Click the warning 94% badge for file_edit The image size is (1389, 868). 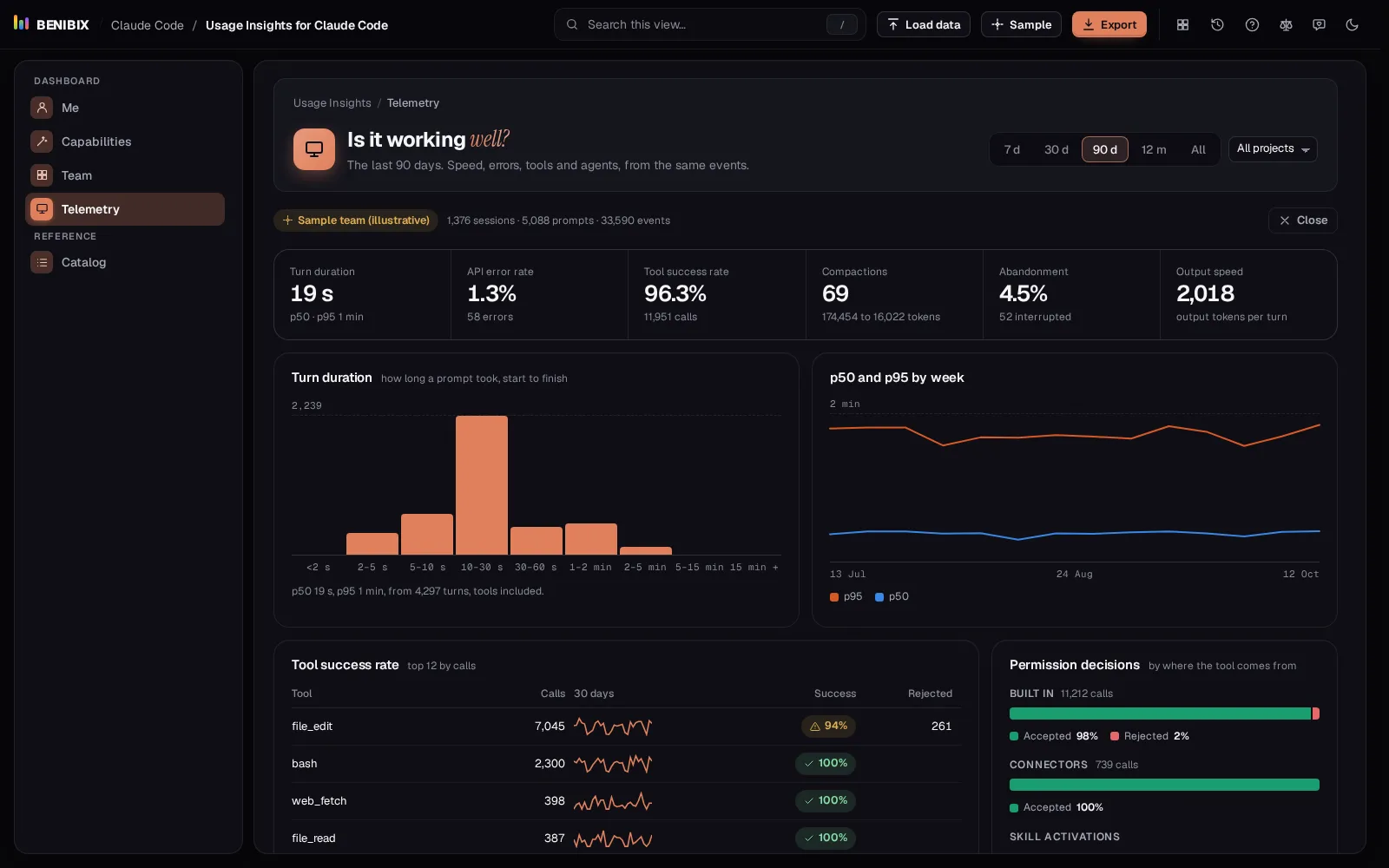click(x=828, y=726)
